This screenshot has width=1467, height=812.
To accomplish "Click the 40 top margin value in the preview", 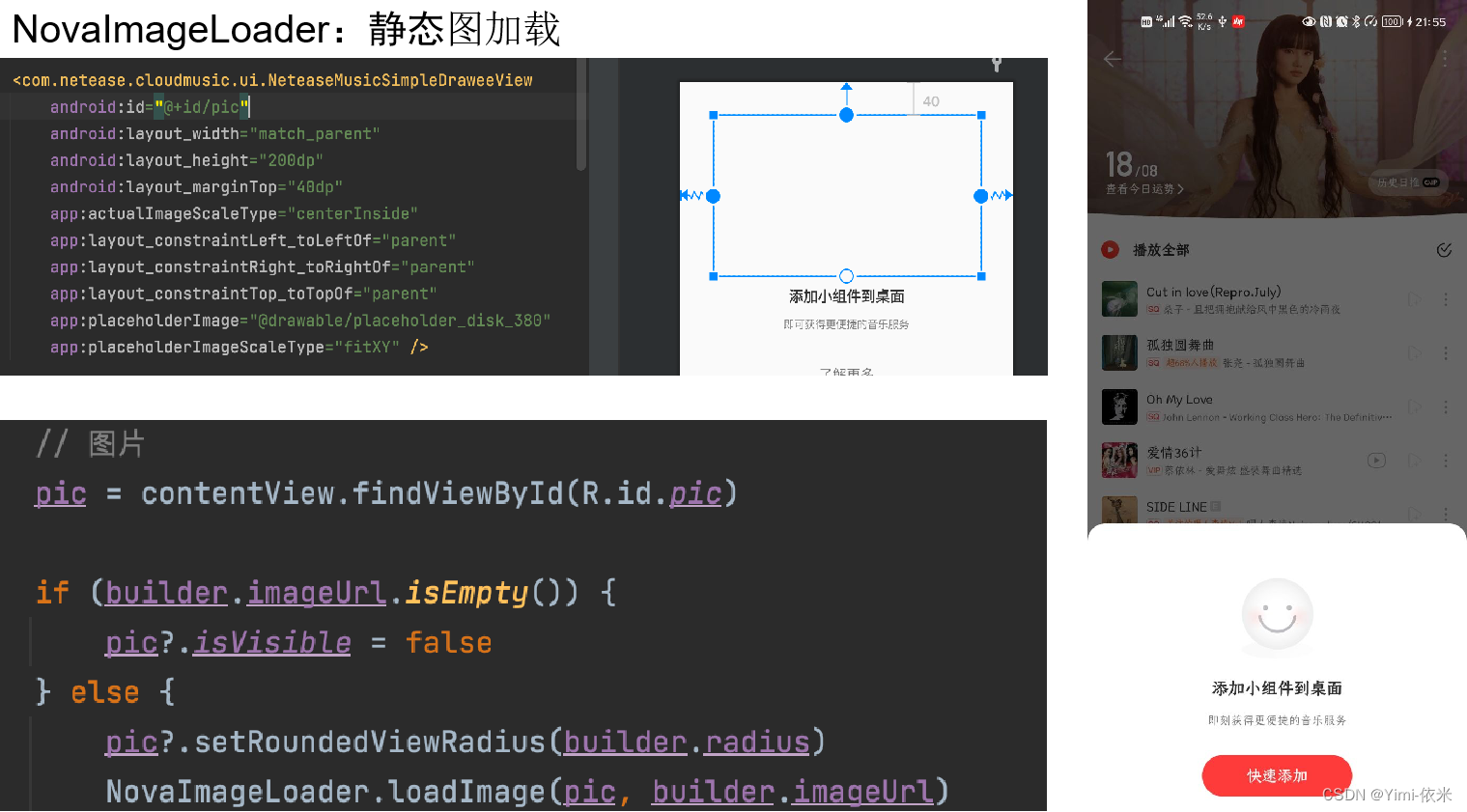I will click(x=931, y=101).
